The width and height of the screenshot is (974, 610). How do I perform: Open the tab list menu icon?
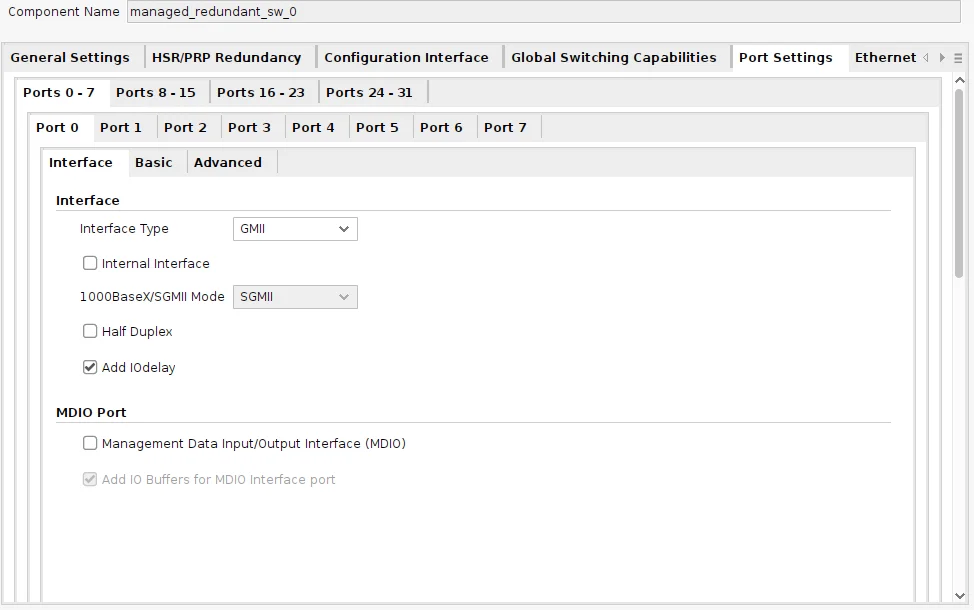[958, 58]
